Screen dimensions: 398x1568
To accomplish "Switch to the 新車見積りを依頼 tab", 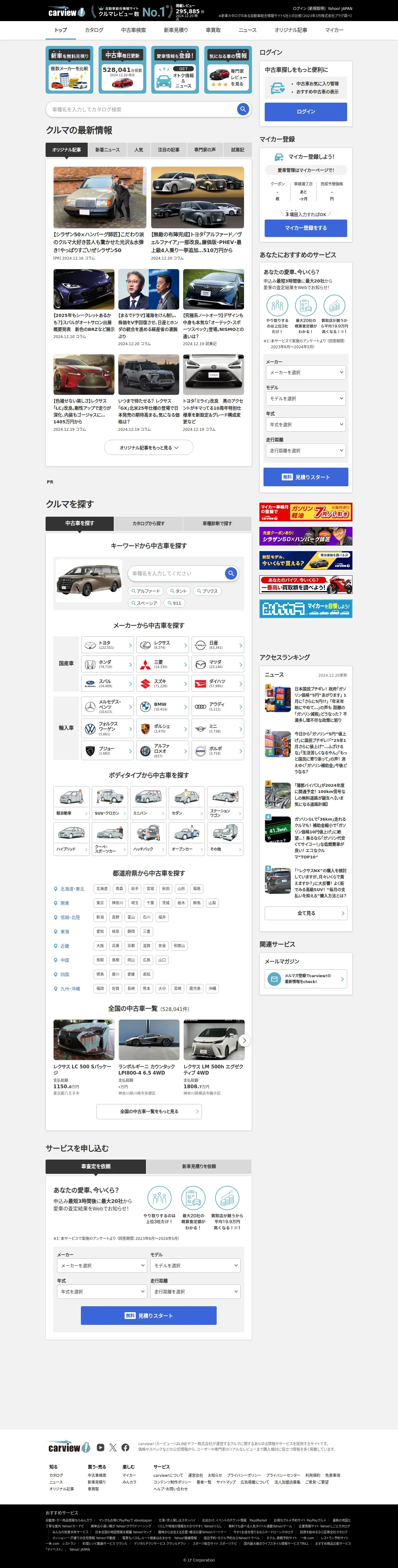I will point(199,1166).
